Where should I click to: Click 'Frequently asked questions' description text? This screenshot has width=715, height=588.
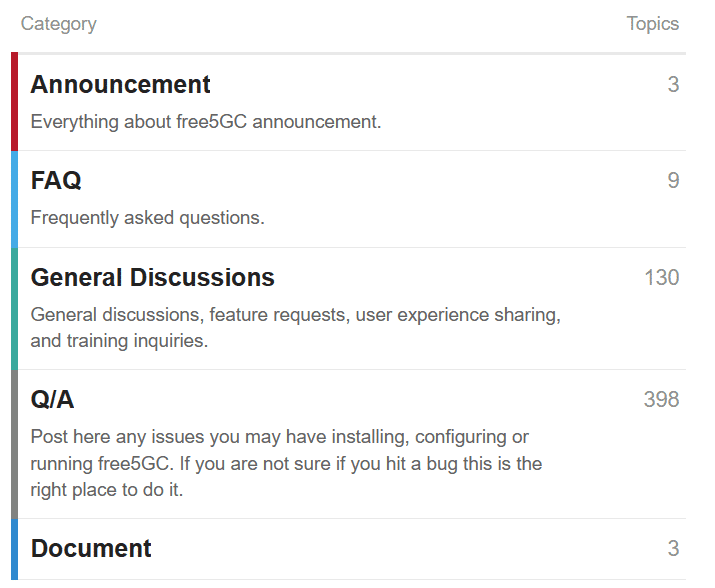coord(147,218)
